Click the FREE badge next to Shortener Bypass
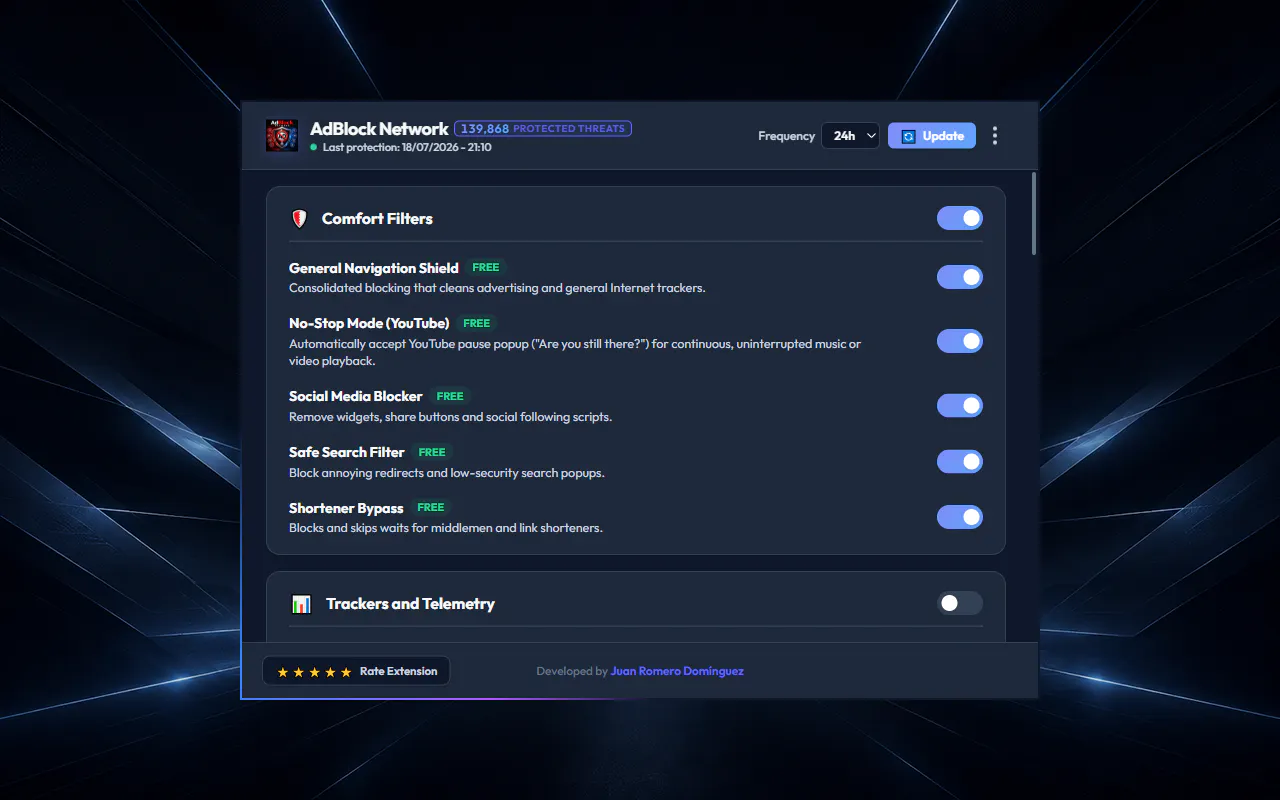This screenshot has width=1280, height=800. pos(431,508)
